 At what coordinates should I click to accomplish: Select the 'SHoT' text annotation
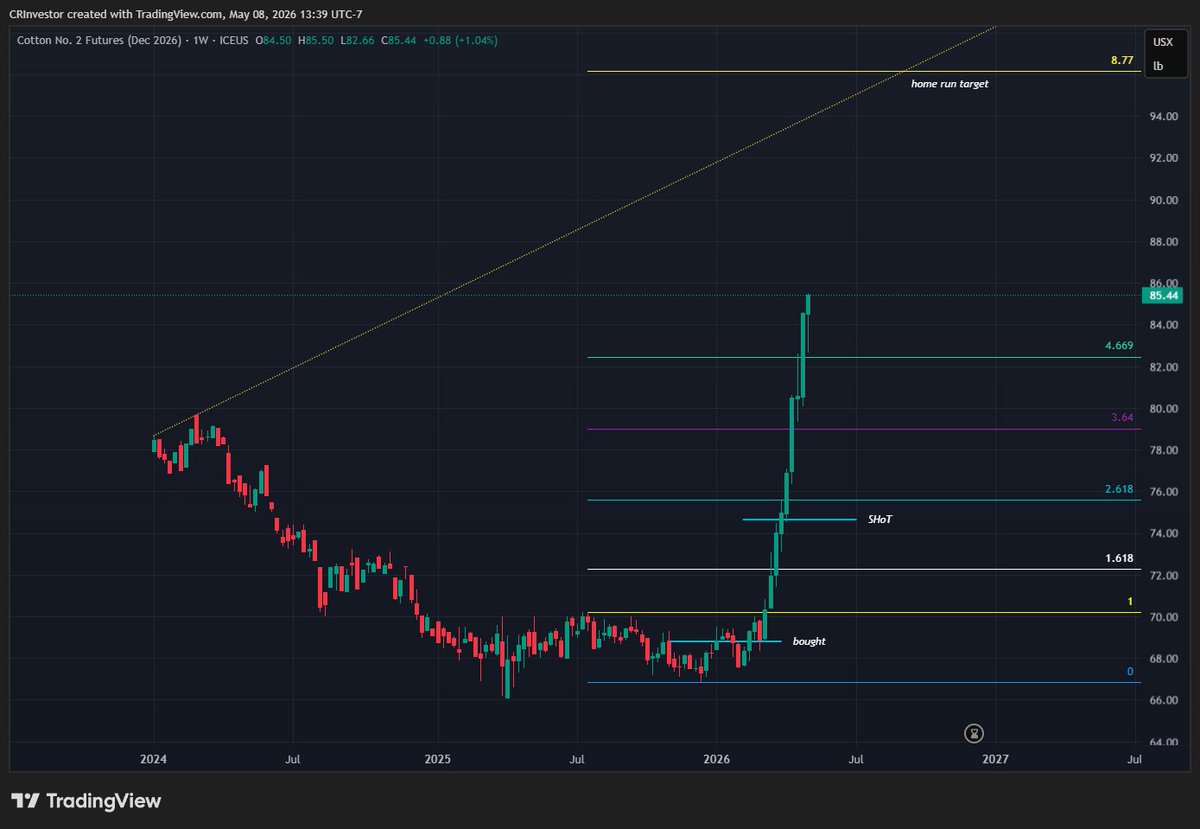(x=881, y=520)
